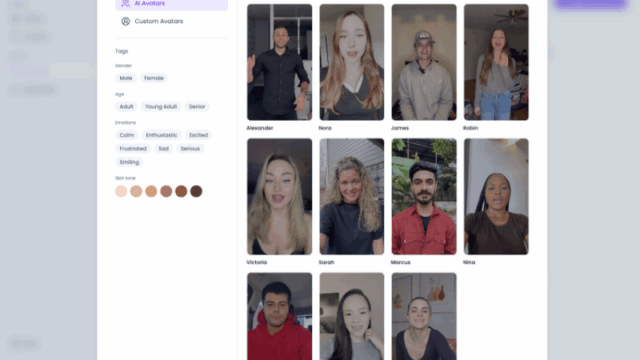Click the AI Avatars group icon
Screen dimensions: 640x360
click(126, 4)
